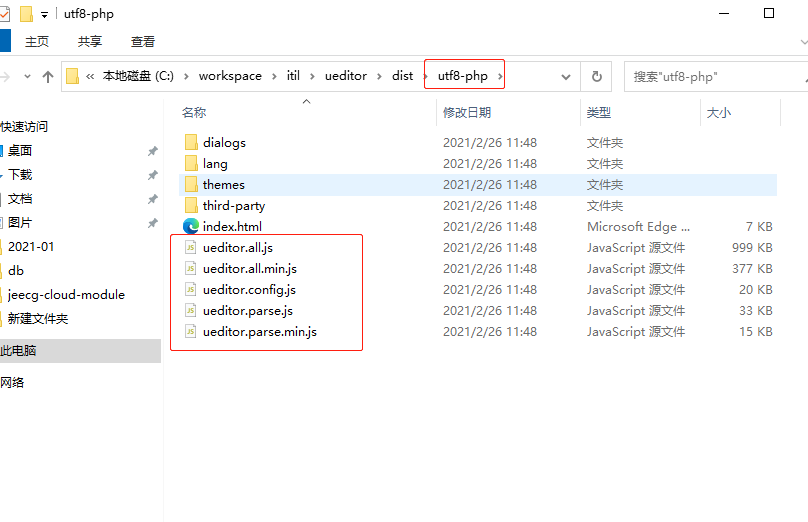808x522 pixels.
Task: Open jeecg-cloud-module in navigation pane
Action: (x=66, y=295)
